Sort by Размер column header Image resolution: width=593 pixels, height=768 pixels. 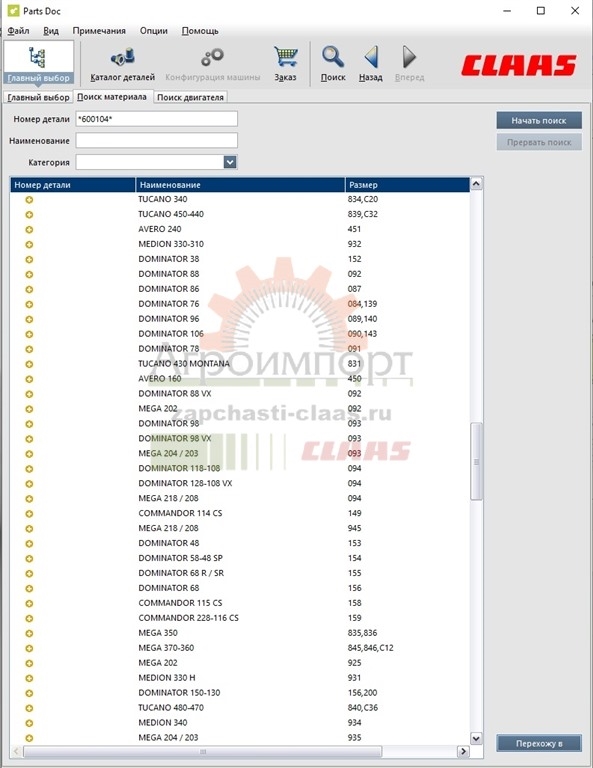(x=407, y=185)
